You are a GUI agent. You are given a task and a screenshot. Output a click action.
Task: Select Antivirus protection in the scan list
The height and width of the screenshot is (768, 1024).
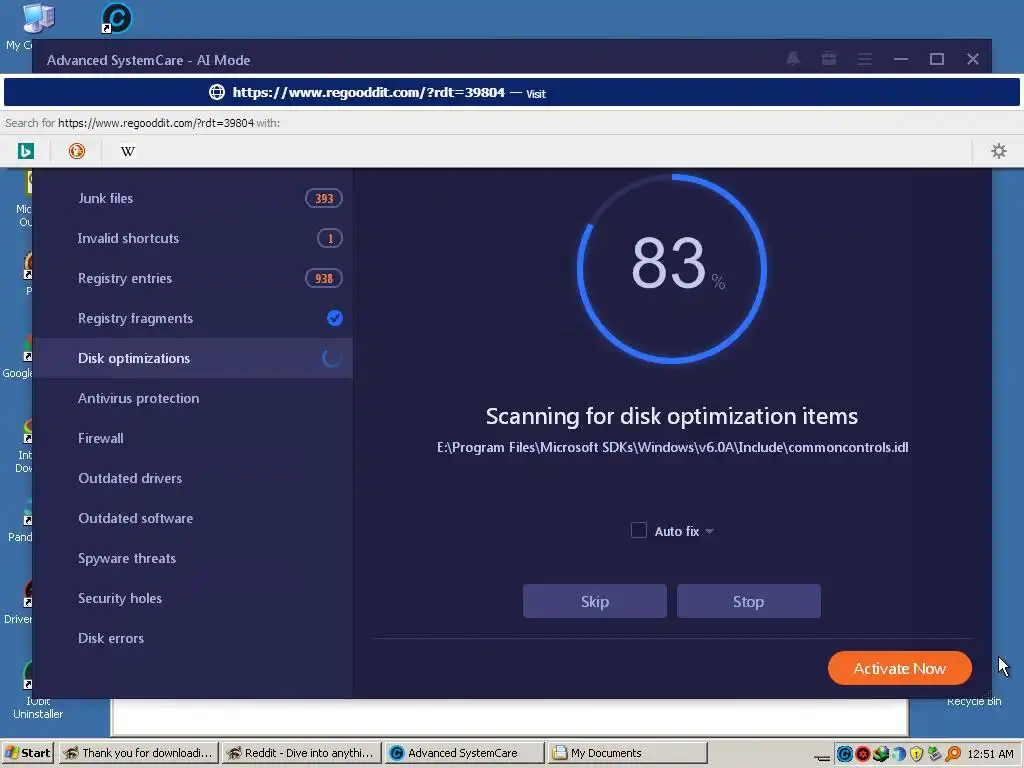(x=193, y=398)
